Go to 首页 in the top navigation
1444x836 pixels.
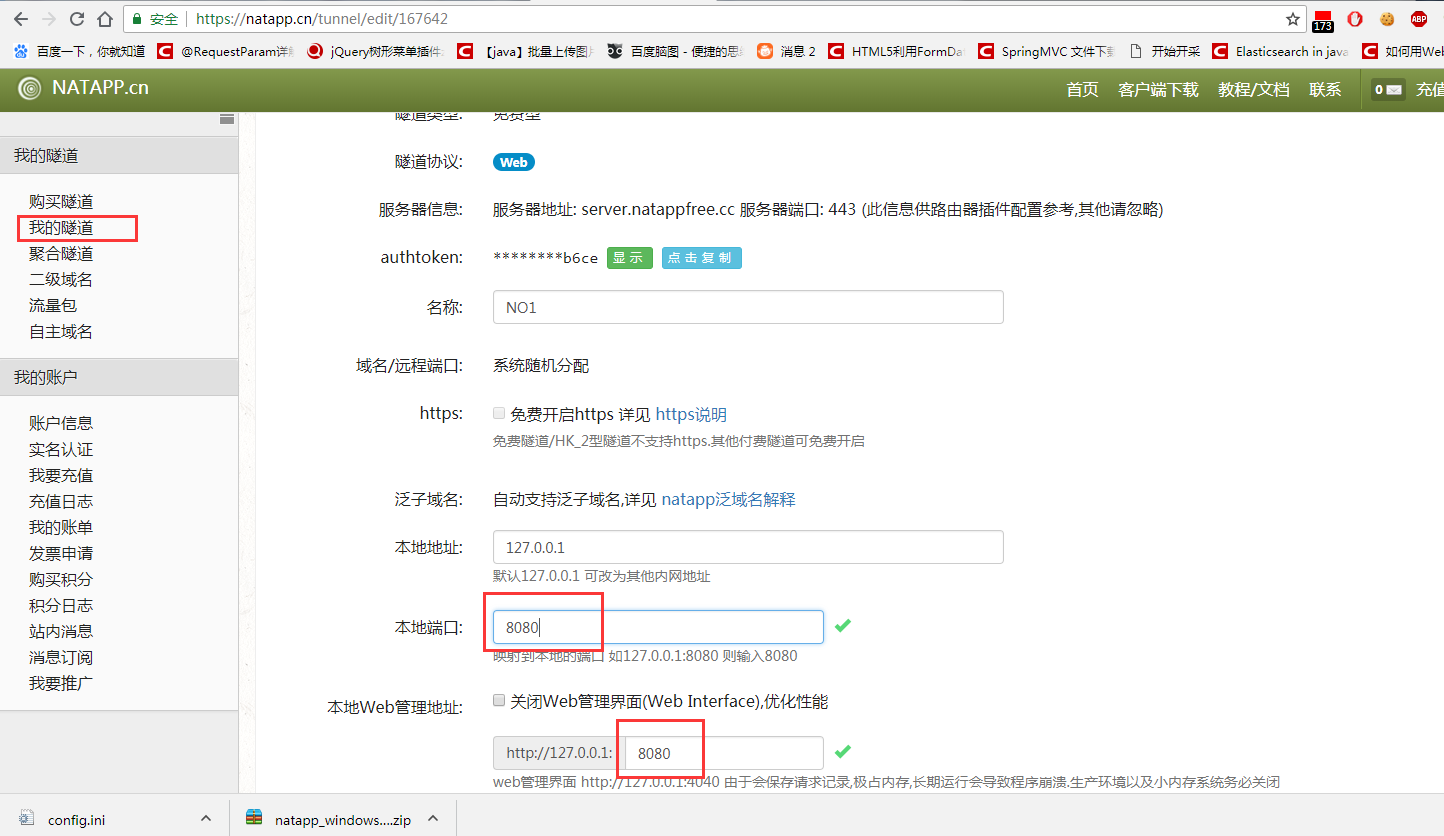(1082, 89)
